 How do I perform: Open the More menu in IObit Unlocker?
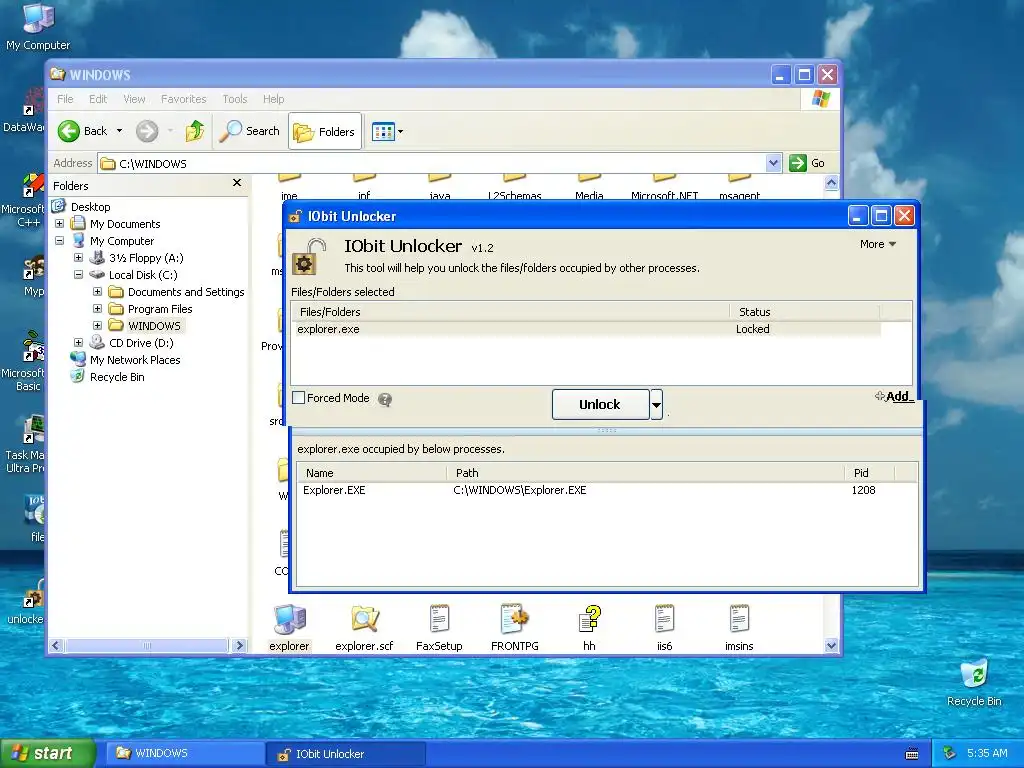pos(878,244)
